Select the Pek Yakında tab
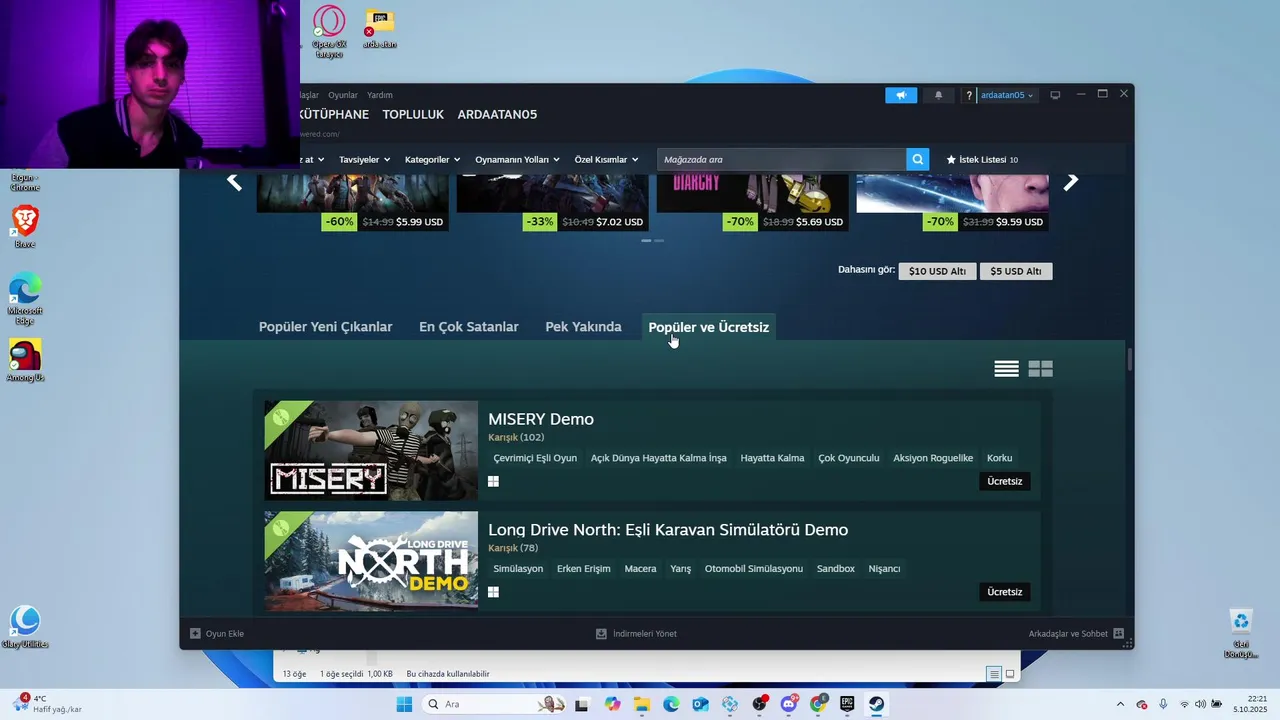The height and width of the screenshot is (720, 1280). point(583,327)
